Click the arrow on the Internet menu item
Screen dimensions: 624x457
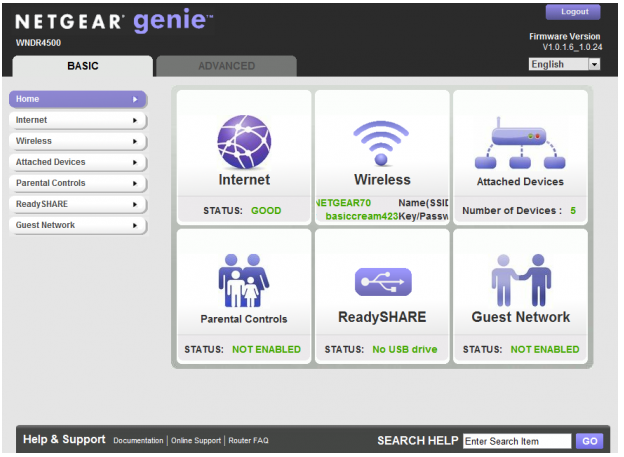click(x=135, y=120)
